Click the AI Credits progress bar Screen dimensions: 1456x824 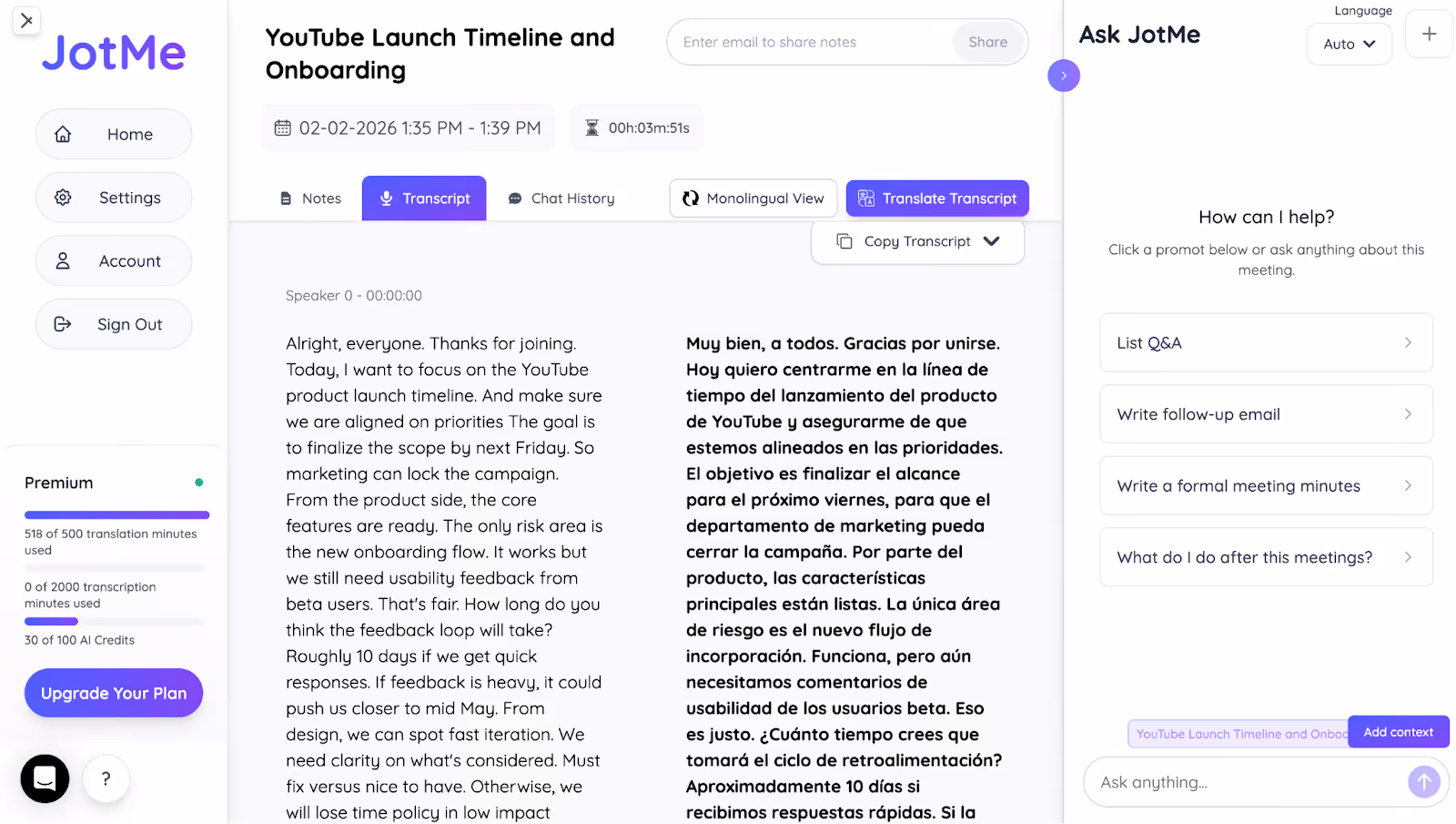116,622
